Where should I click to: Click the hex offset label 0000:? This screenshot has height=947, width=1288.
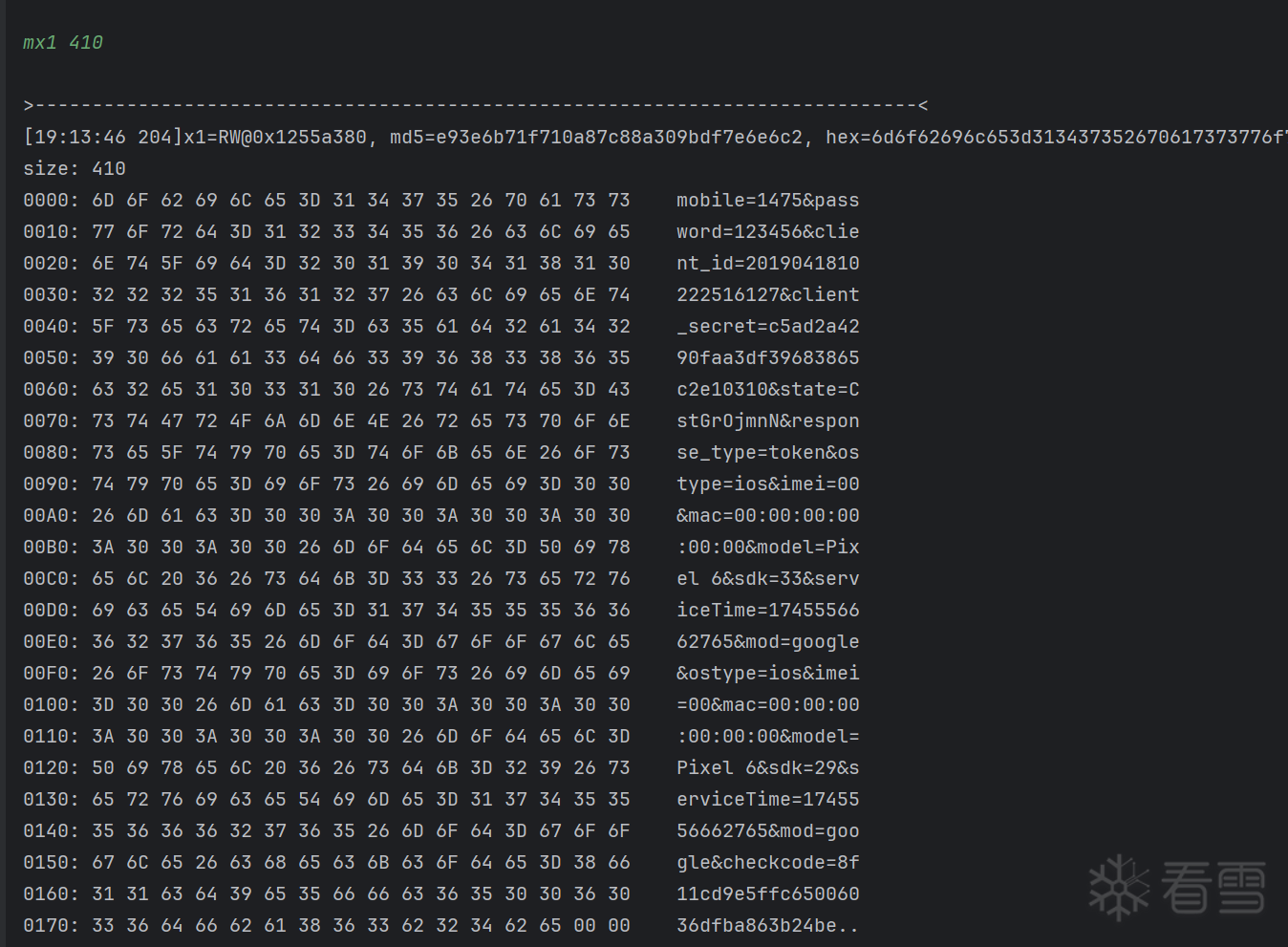pyautogui.click(x=52, y=200)
